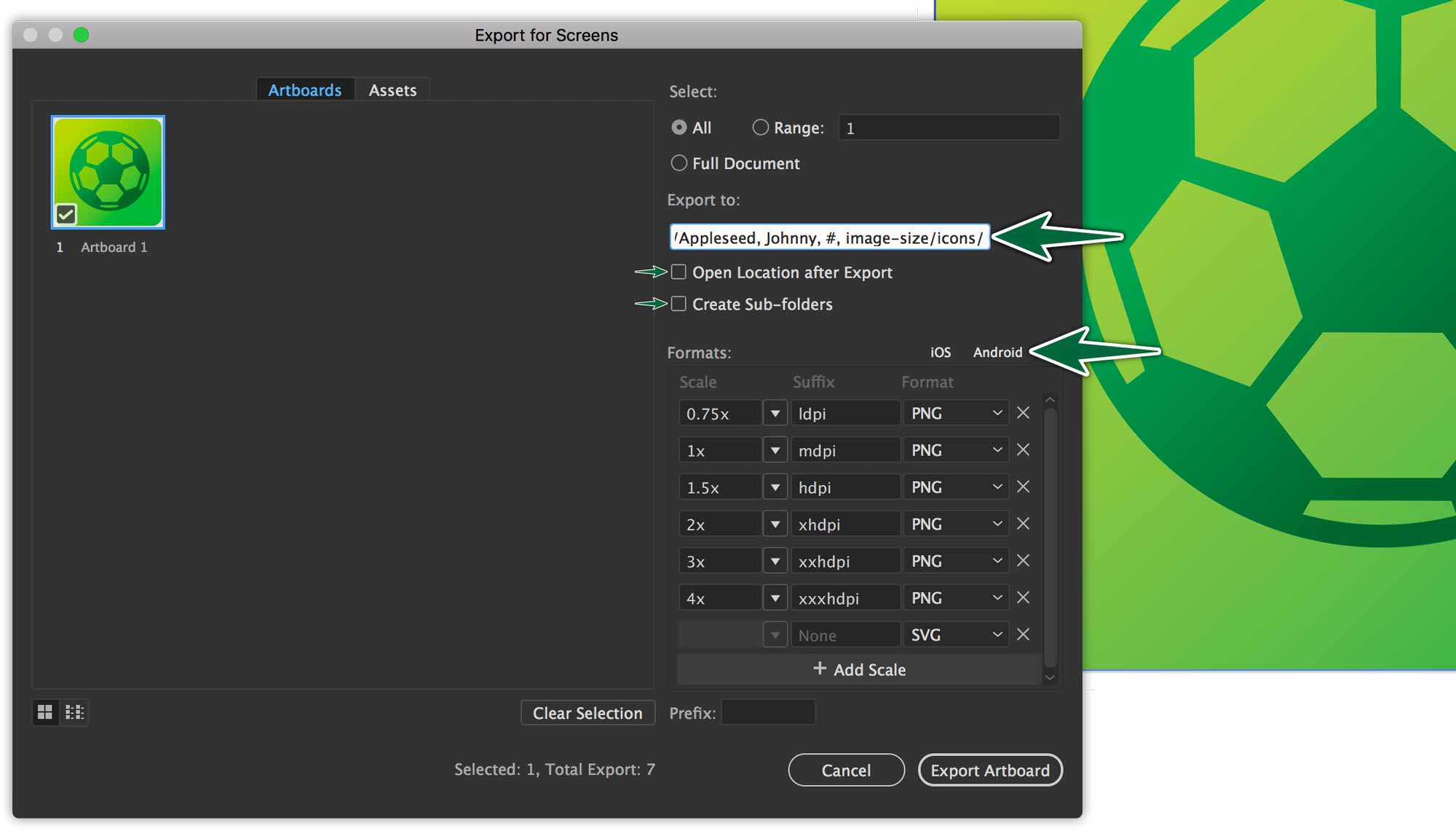Switch to the Assets tab

point(392,90)
